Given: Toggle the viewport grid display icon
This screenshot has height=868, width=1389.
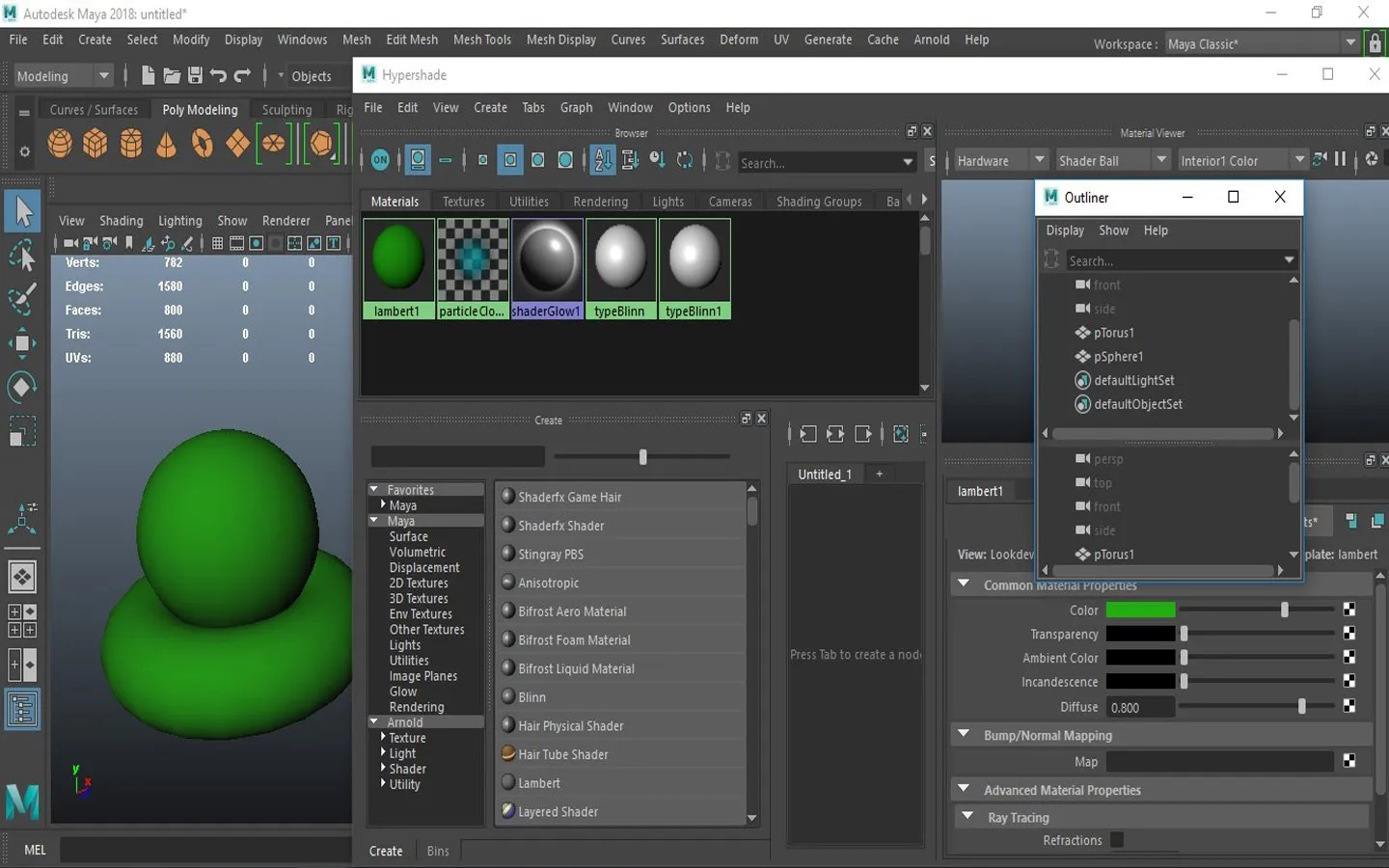Looking at the screenshot, I should coord(218,243).
